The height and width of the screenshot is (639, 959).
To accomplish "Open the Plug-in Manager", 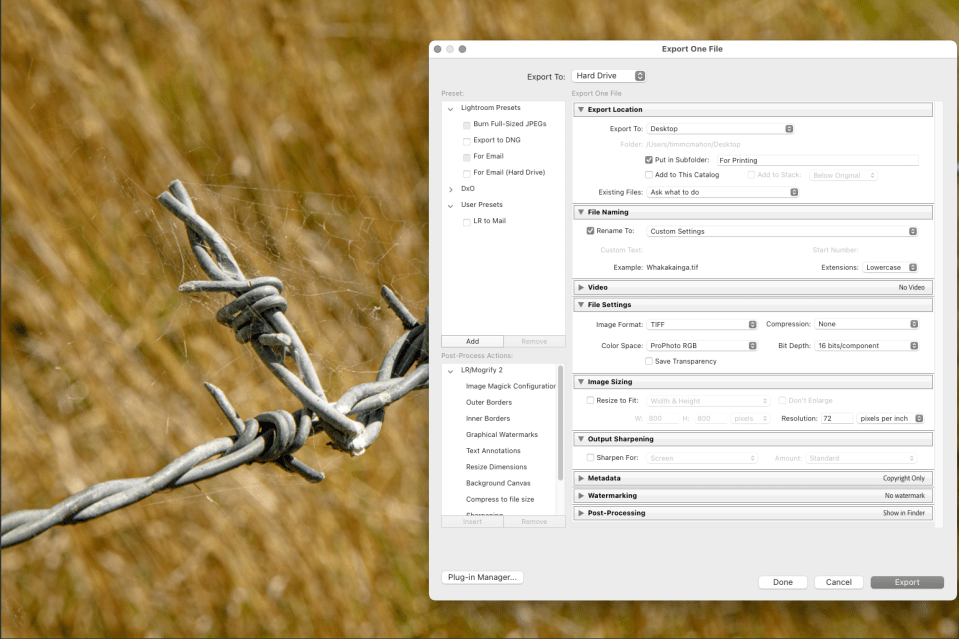I will tap(482, 577).
